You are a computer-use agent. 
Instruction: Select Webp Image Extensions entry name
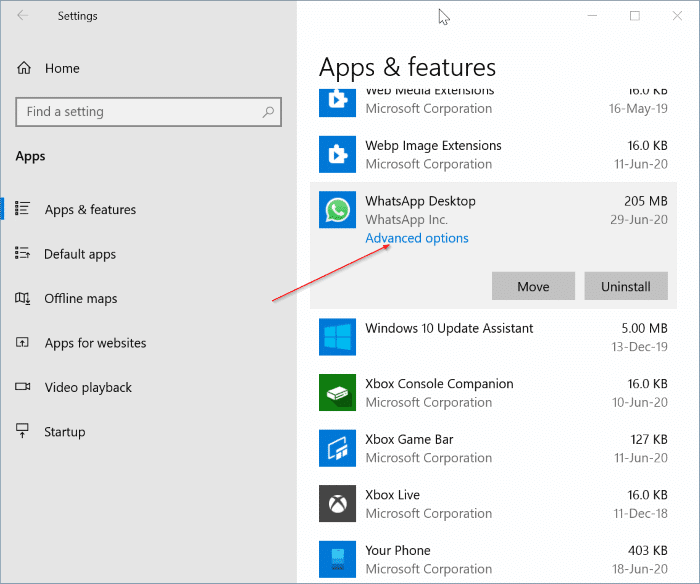433,146
